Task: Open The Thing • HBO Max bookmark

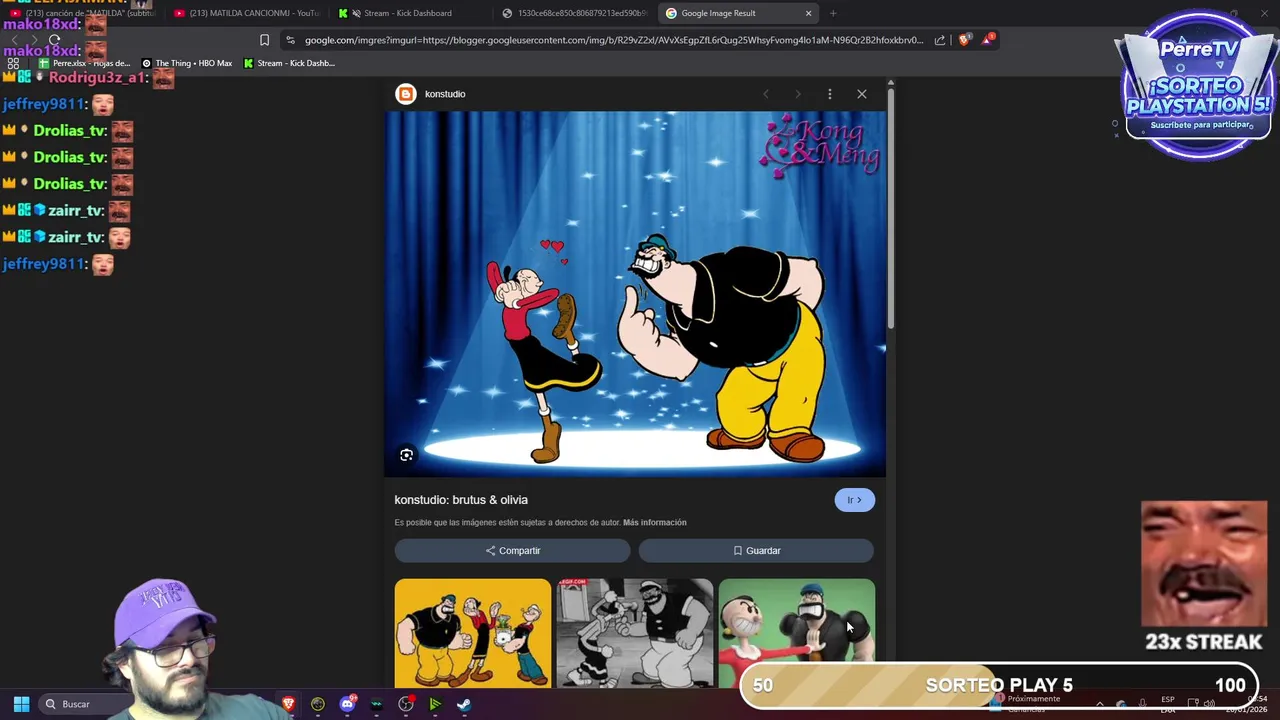Action: coord(187,63)
